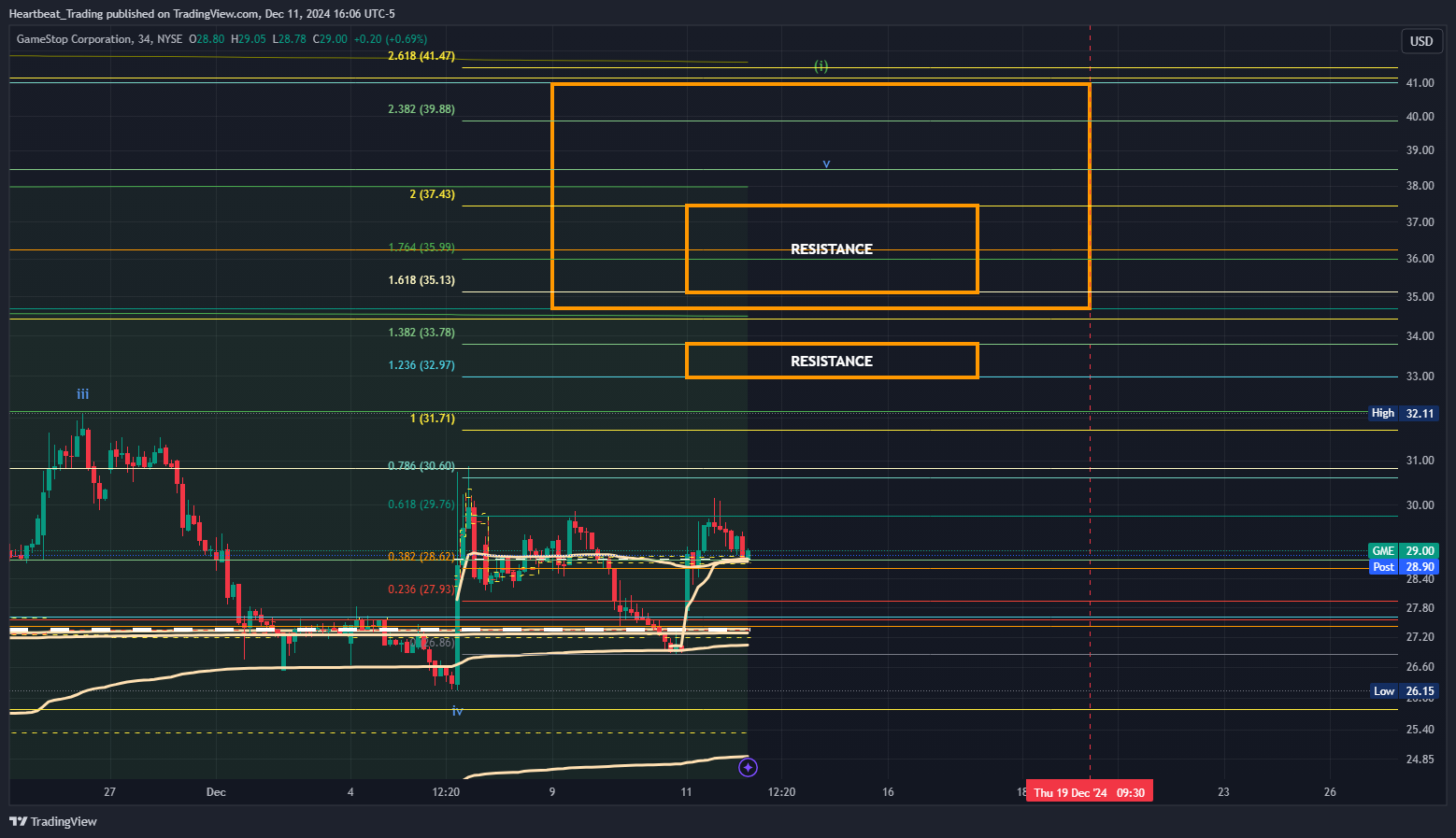Select the Low 26.15 price label
1456x838 pixels.
click(1402, 691)
